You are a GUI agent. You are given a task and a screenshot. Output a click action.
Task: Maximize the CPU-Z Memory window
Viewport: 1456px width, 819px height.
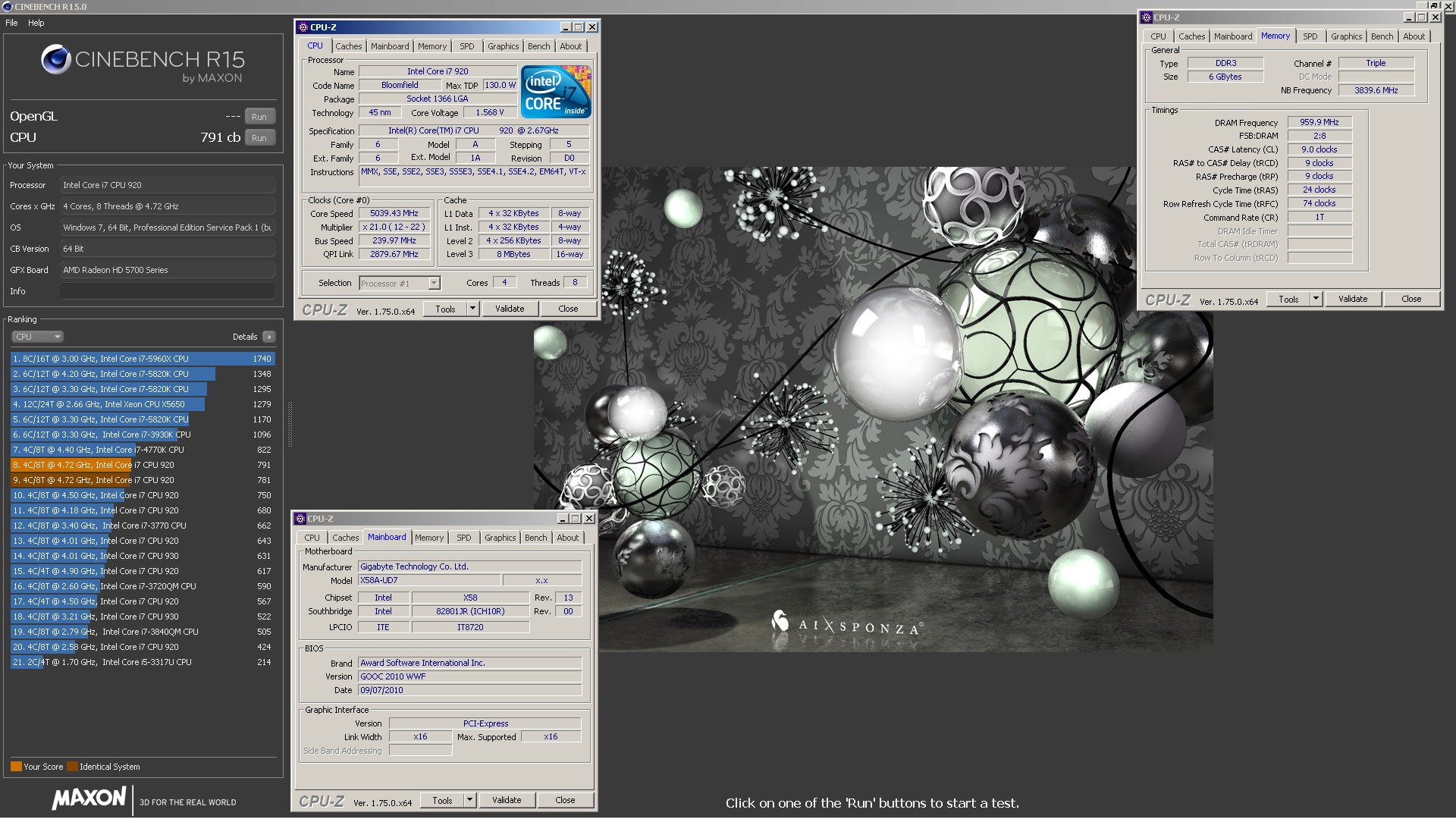[1422, 17]
